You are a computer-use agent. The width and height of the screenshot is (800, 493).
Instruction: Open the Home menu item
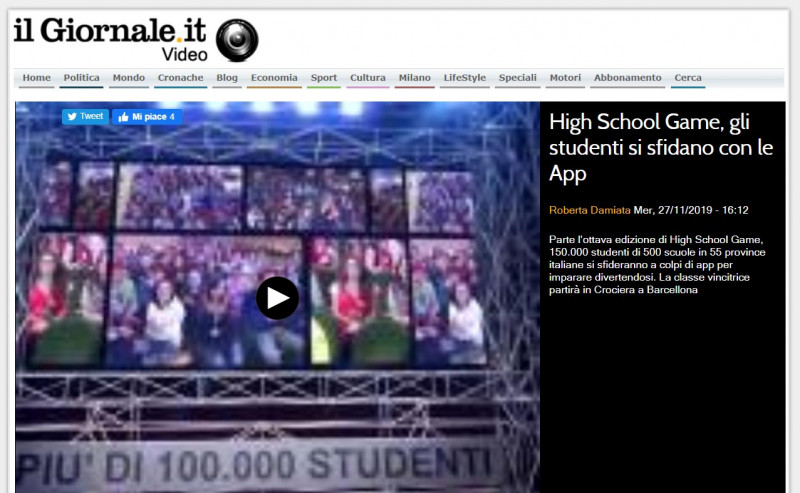(37, 78)
